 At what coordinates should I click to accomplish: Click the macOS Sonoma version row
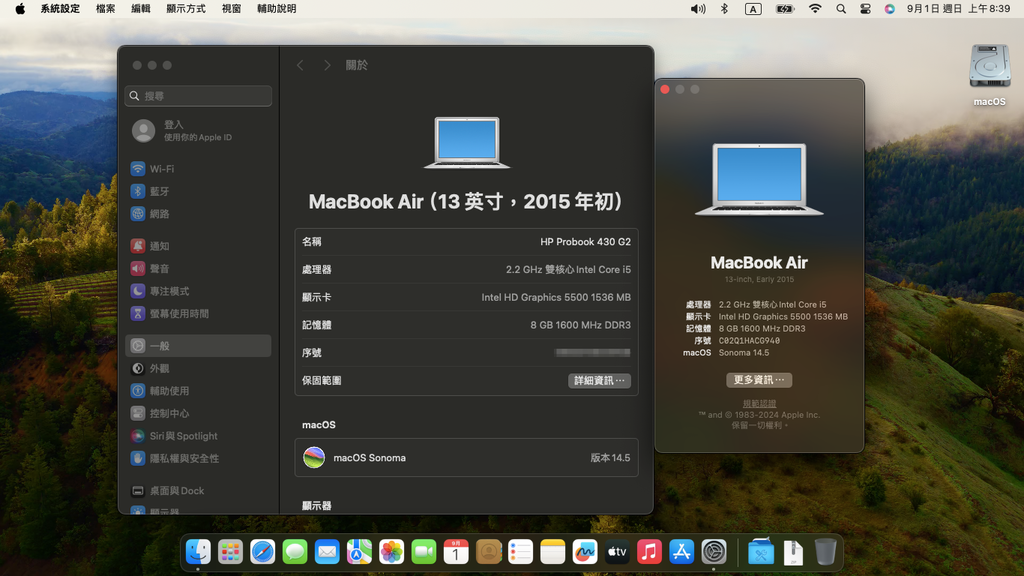pos(466,458)
